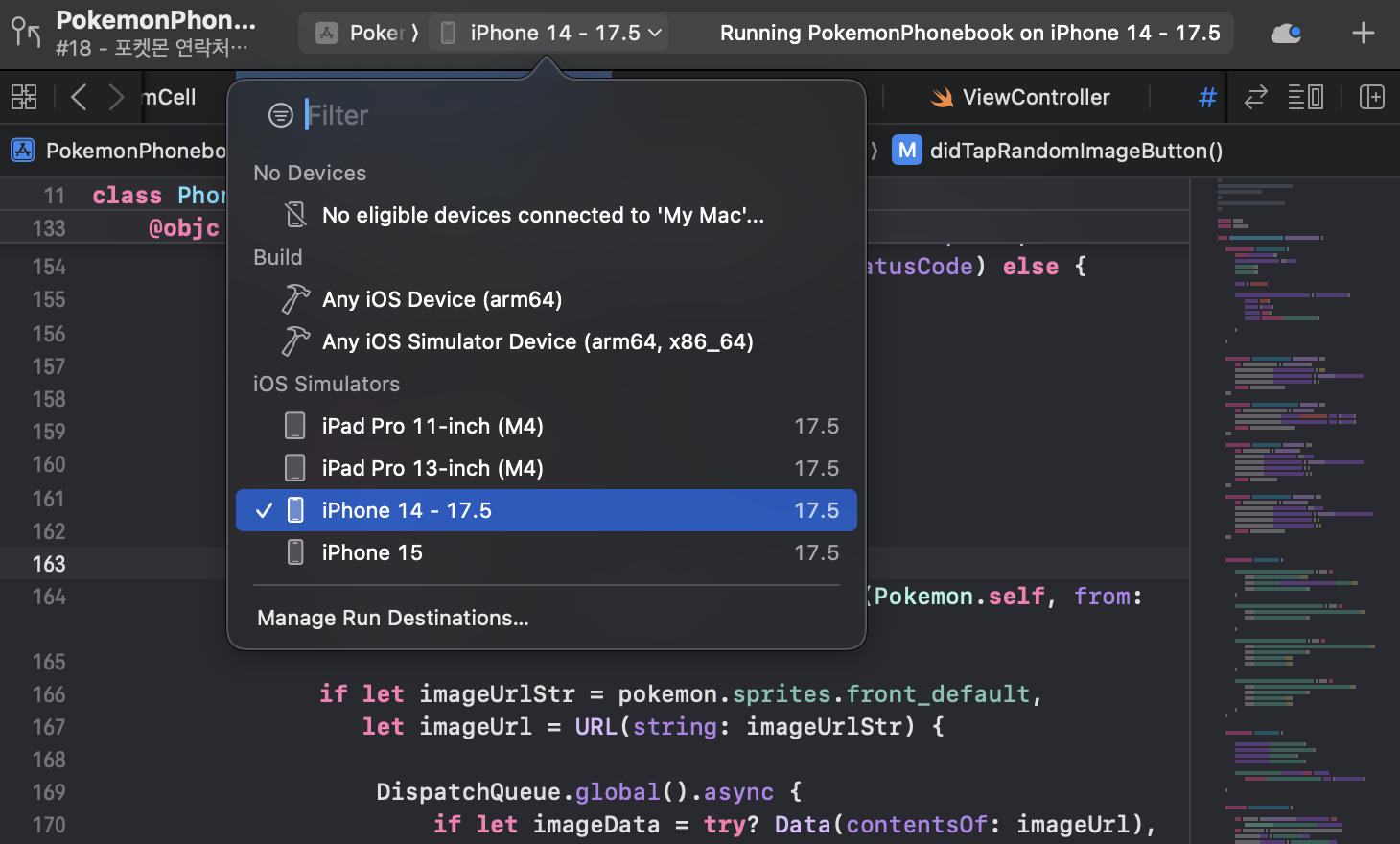Click the review/swap arrows icon

(1255, 97)
